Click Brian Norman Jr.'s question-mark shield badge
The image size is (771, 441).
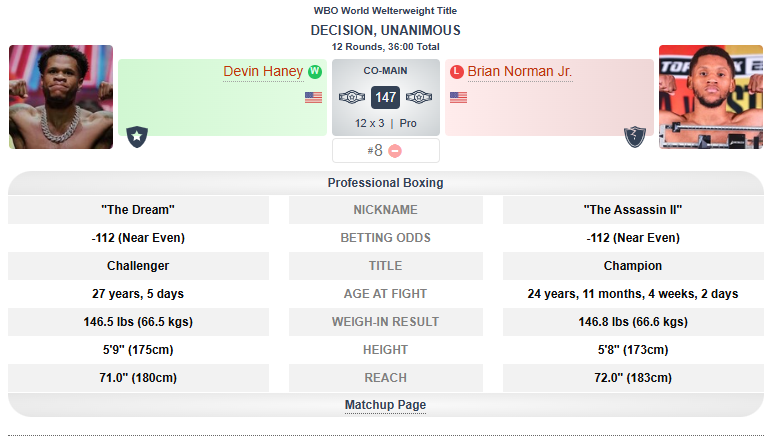(x=634, y=136)
